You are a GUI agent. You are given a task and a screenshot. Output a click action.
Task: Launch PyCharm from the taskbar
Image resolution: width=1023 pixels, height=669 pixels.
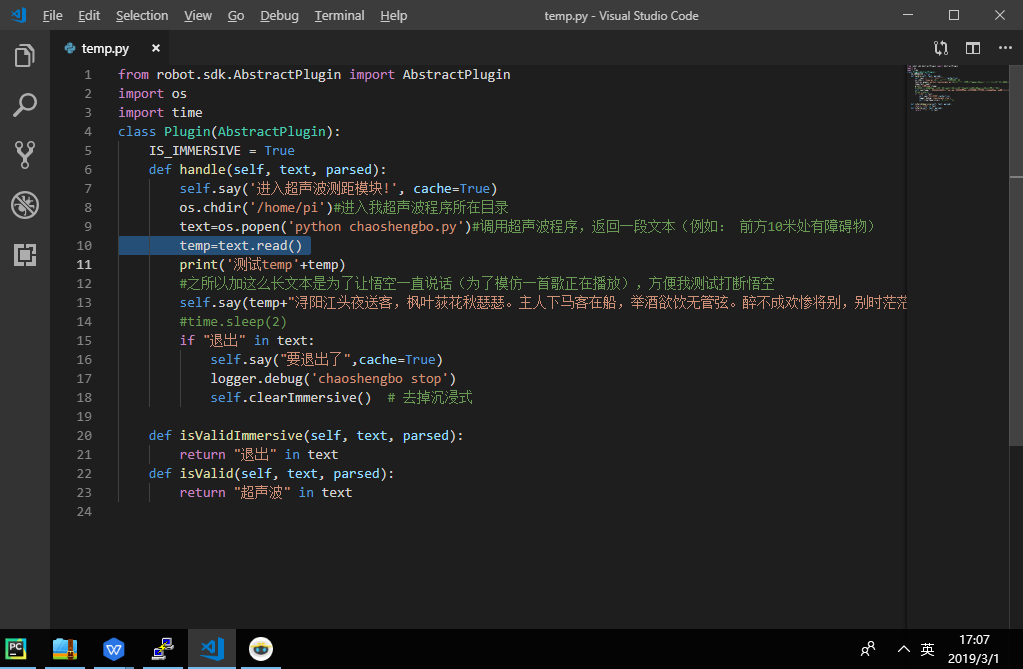(16, 649)
